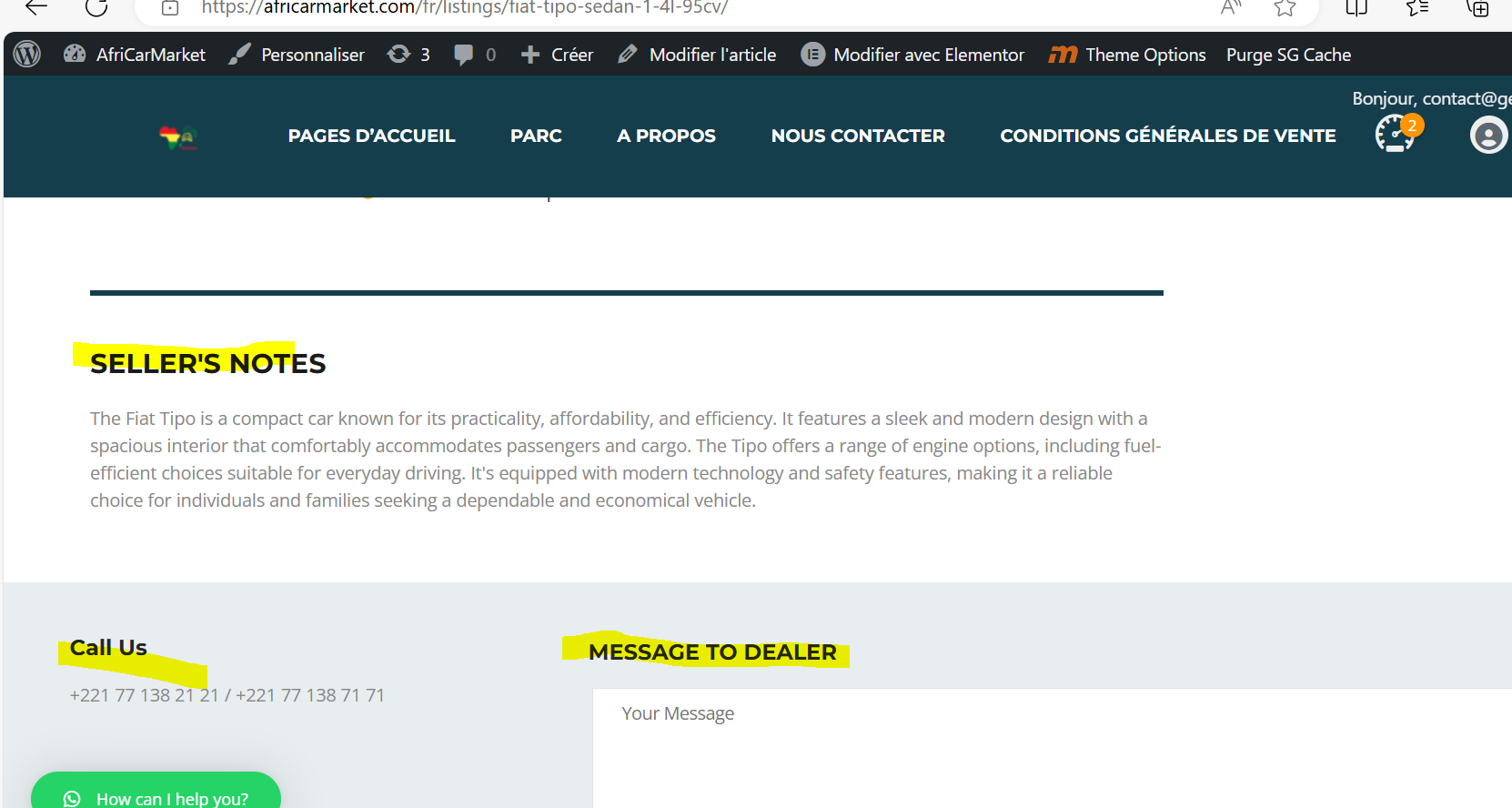View the 3 pending updates
This screenshot has width=1512, height=808.
pyautogui.click(x=408, y=55)
